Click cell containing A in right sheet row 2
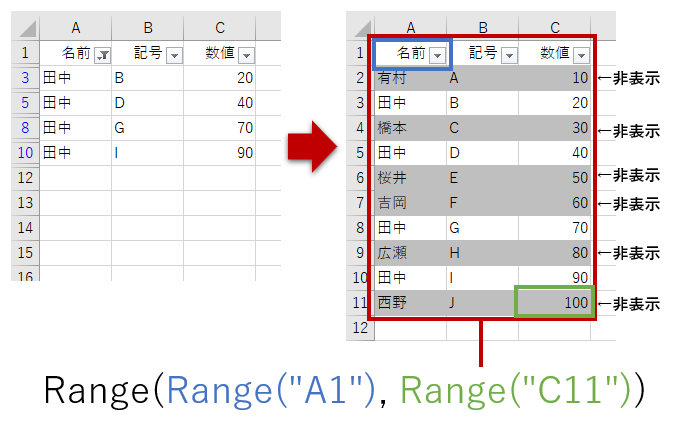The image size is (689, 428). pos(482,78)
